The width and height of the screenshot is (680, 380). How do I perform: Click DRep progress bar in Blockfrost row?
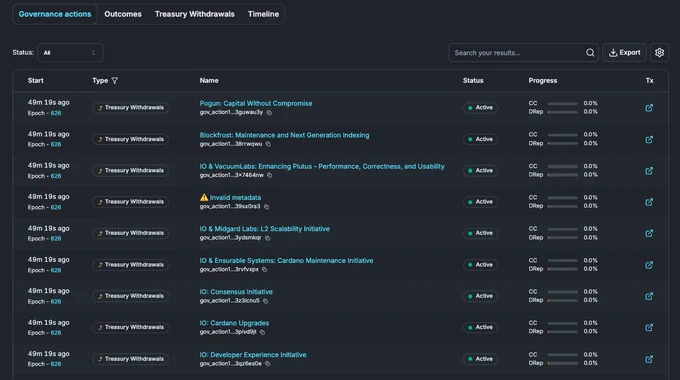pyautogui.click(x=562, y=143)
